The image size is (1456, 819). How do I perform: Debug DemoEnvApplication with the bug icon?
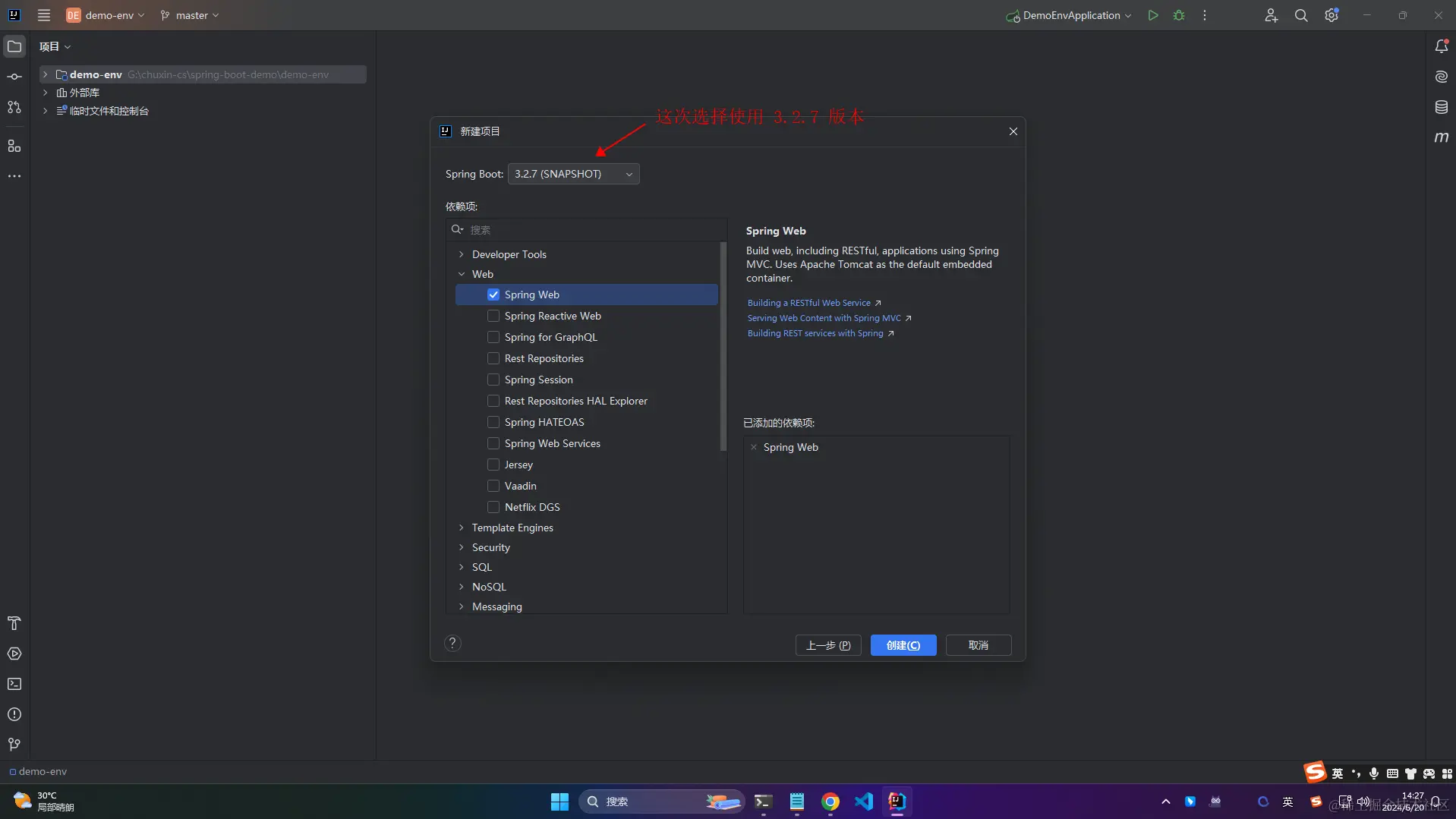(x=1179, y=15)
